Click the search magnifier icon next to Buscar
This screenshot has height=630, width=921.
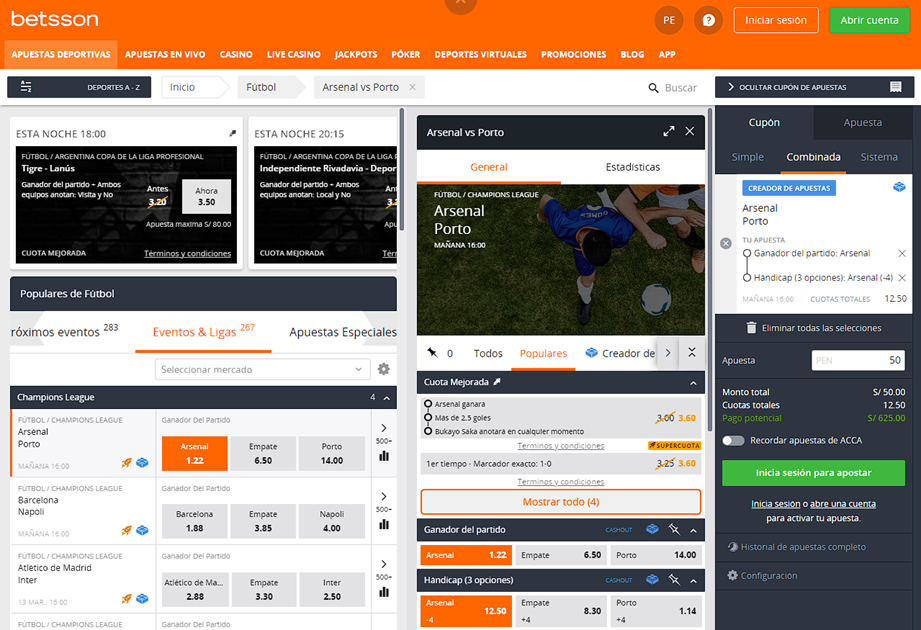tap(651, 87)
